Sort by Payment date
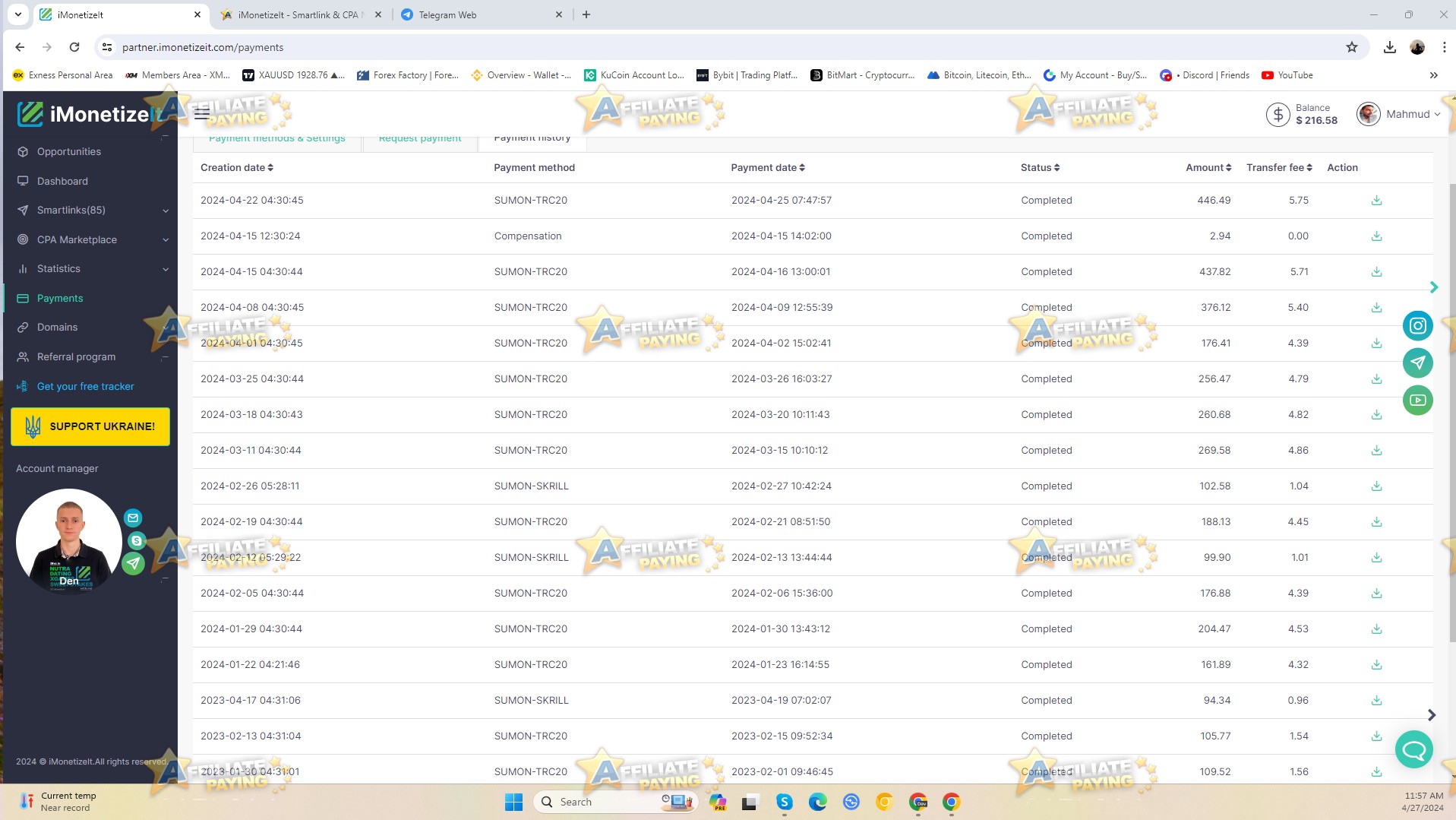The height and width of the screenshot is (820, 1456). [x=768, y=168]
